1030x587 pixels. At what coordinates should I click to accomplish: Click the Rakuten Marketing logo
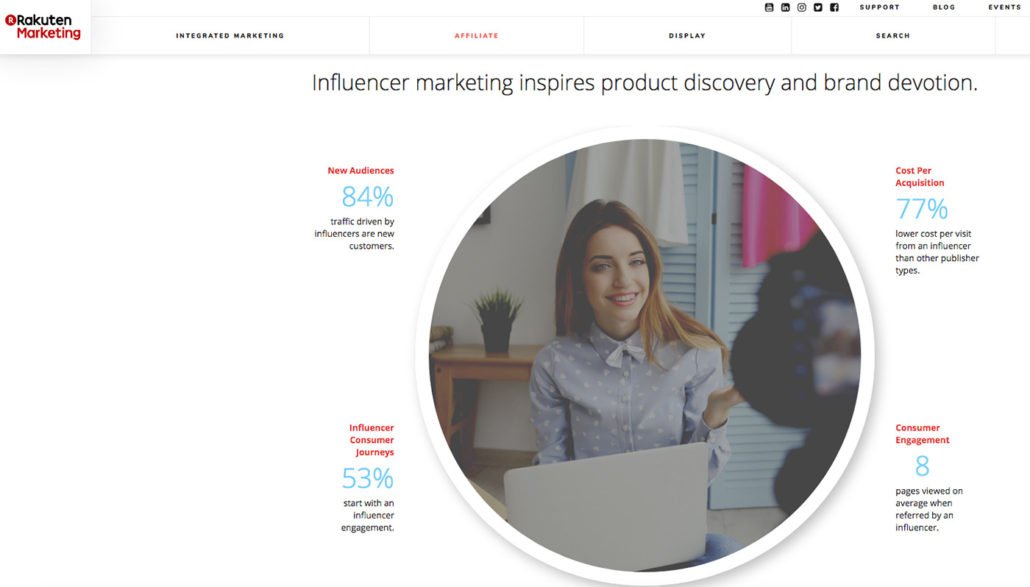tap(43, 27)
